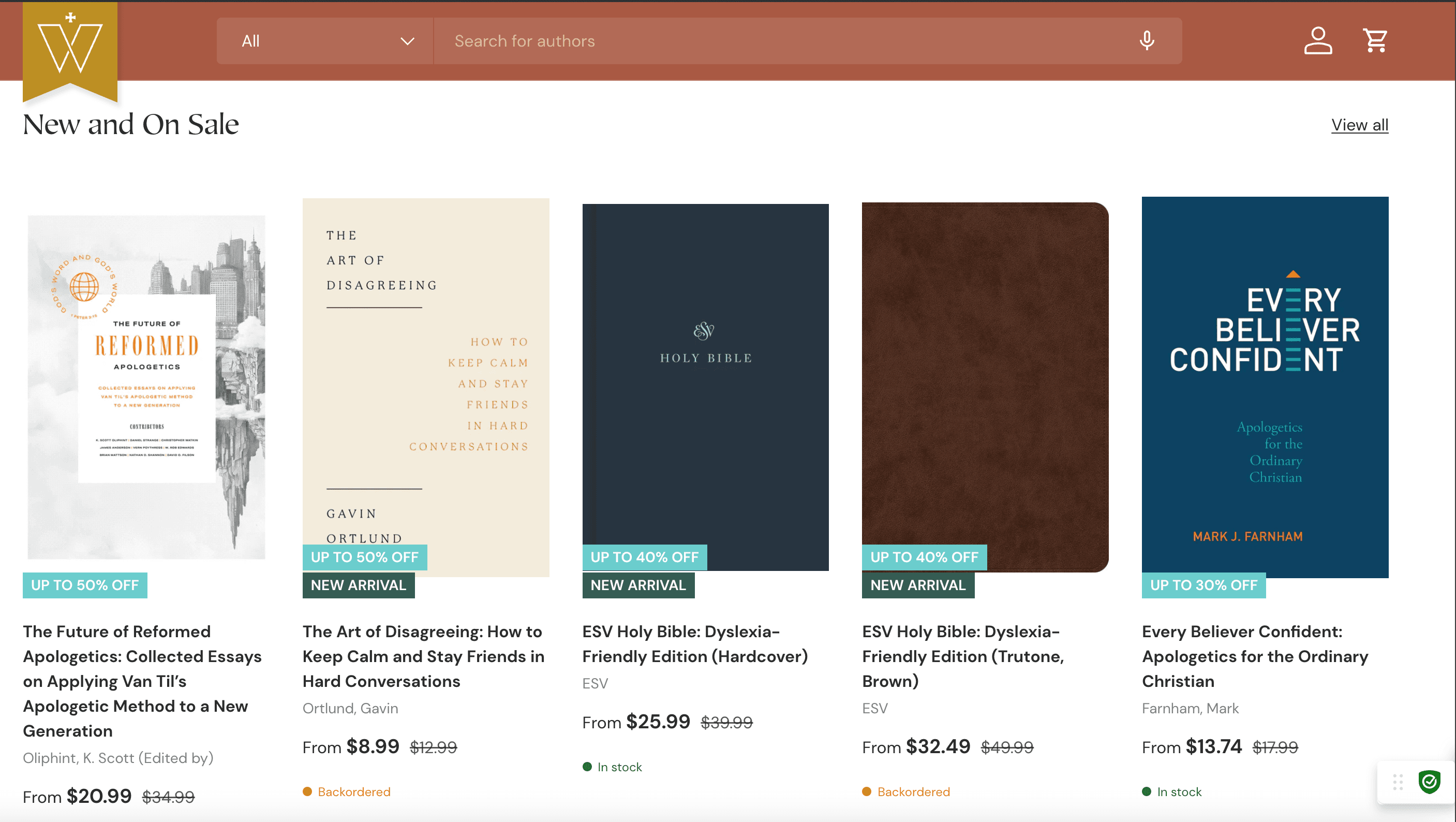Viewport: 1456px width, 822px height.
Task: Click the crossed-out $12.99 original price
Action: 434,747
